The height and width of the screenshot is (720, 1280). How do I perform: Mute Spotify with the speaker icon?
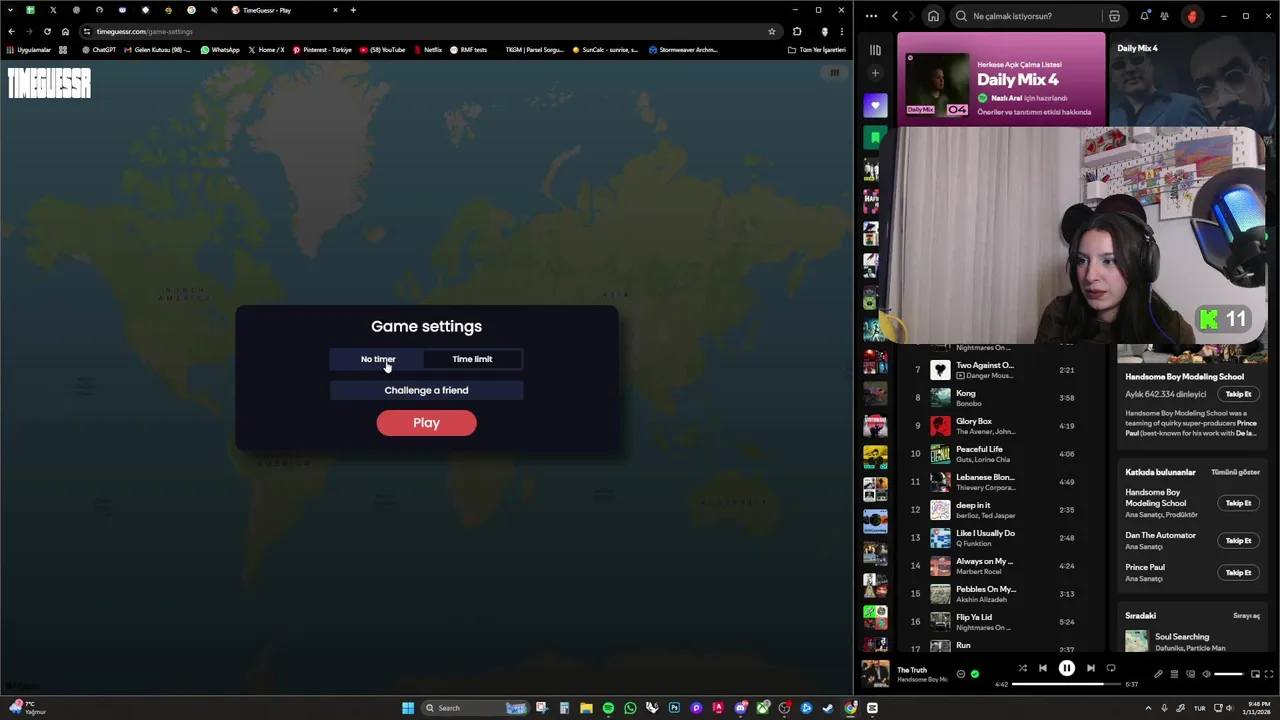(1205, 674)
